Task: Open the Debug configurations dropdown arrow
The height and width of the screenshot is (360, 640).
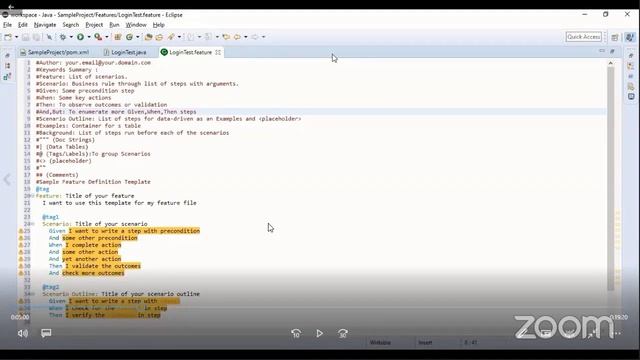Action: point(71,37)
